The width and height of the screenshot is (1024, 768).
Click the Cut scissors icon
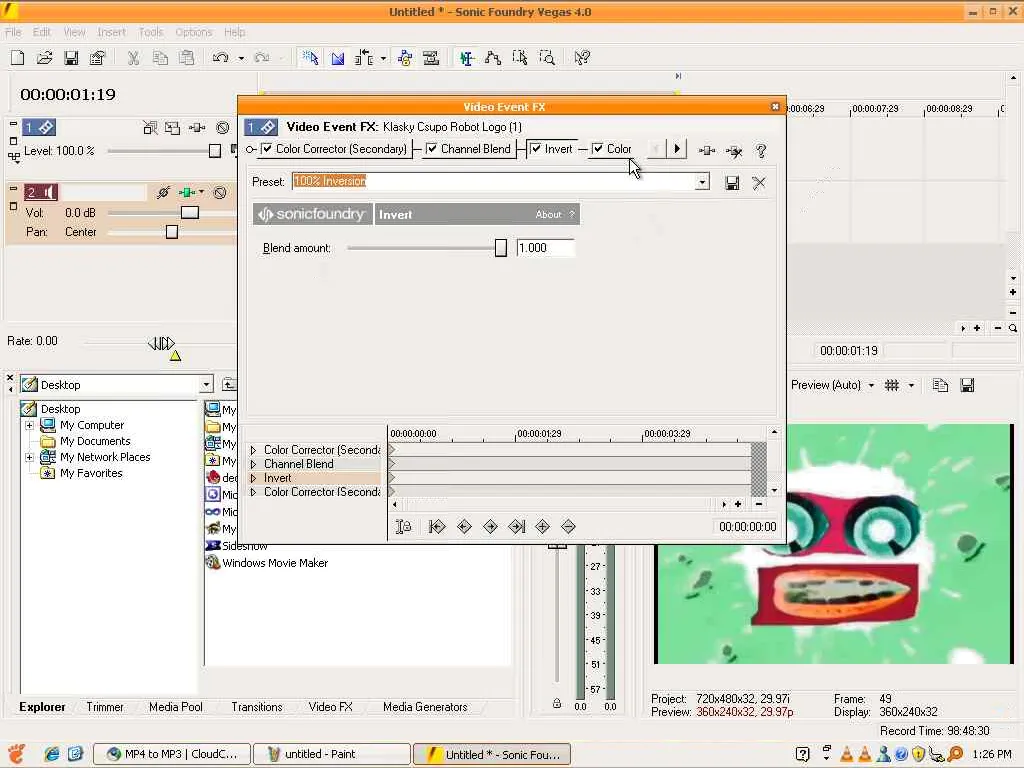pos(133,58)
